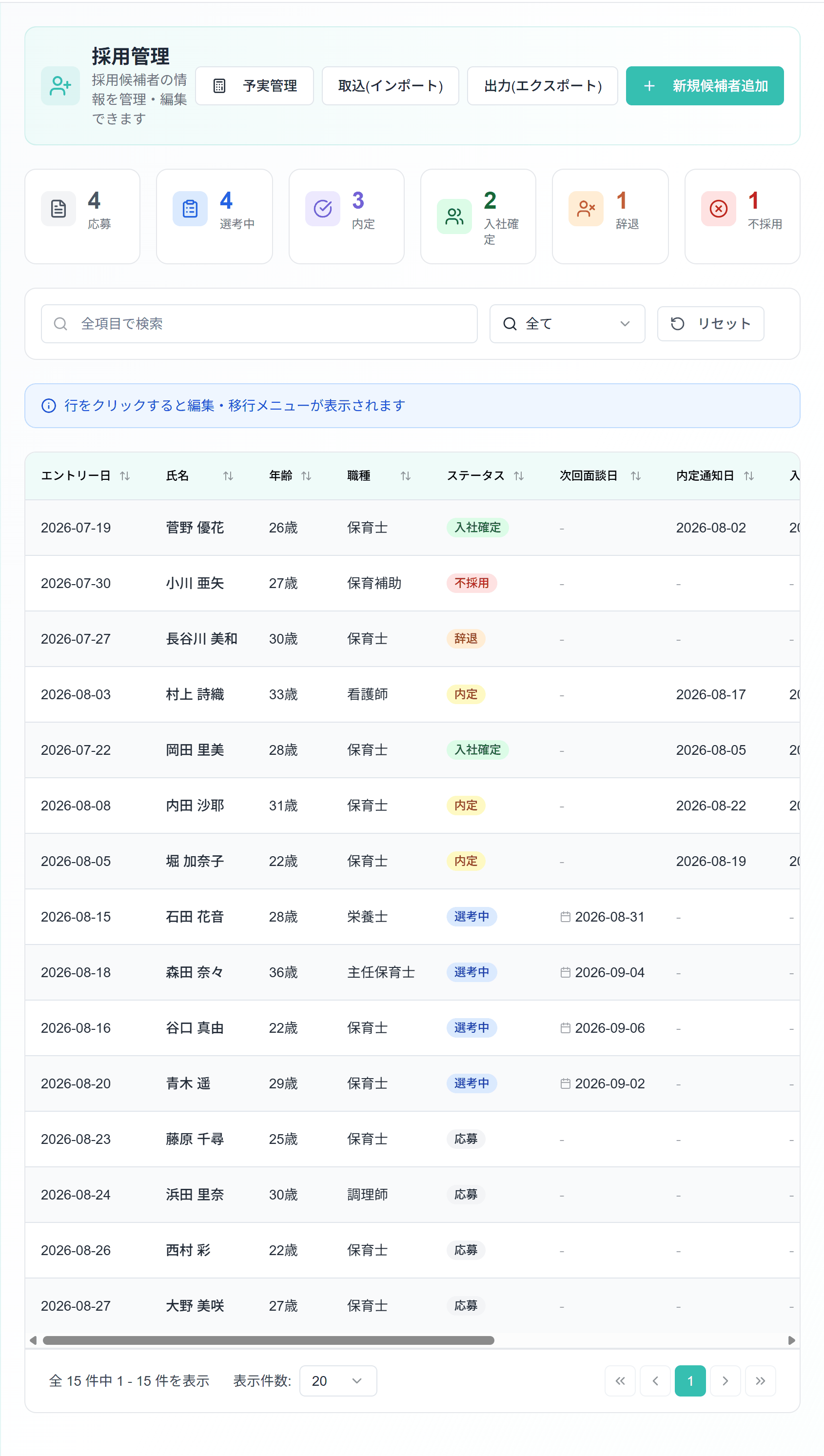Open 予実管理
Viewport: 824px width, 1456px height.
[254, 86]
